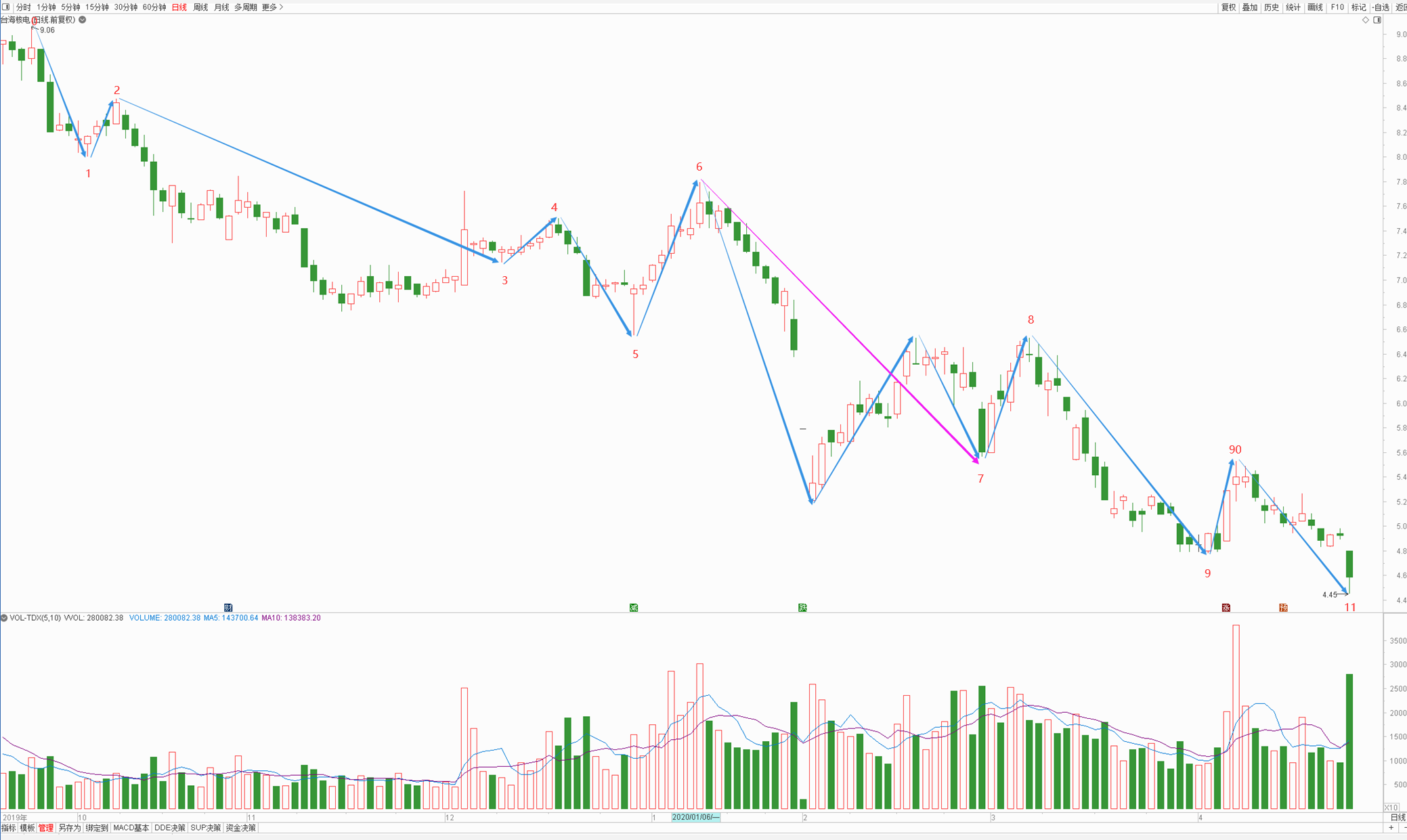Select the 日线 daily period
The image size is (1407, 840).
[x=179, y=7]
